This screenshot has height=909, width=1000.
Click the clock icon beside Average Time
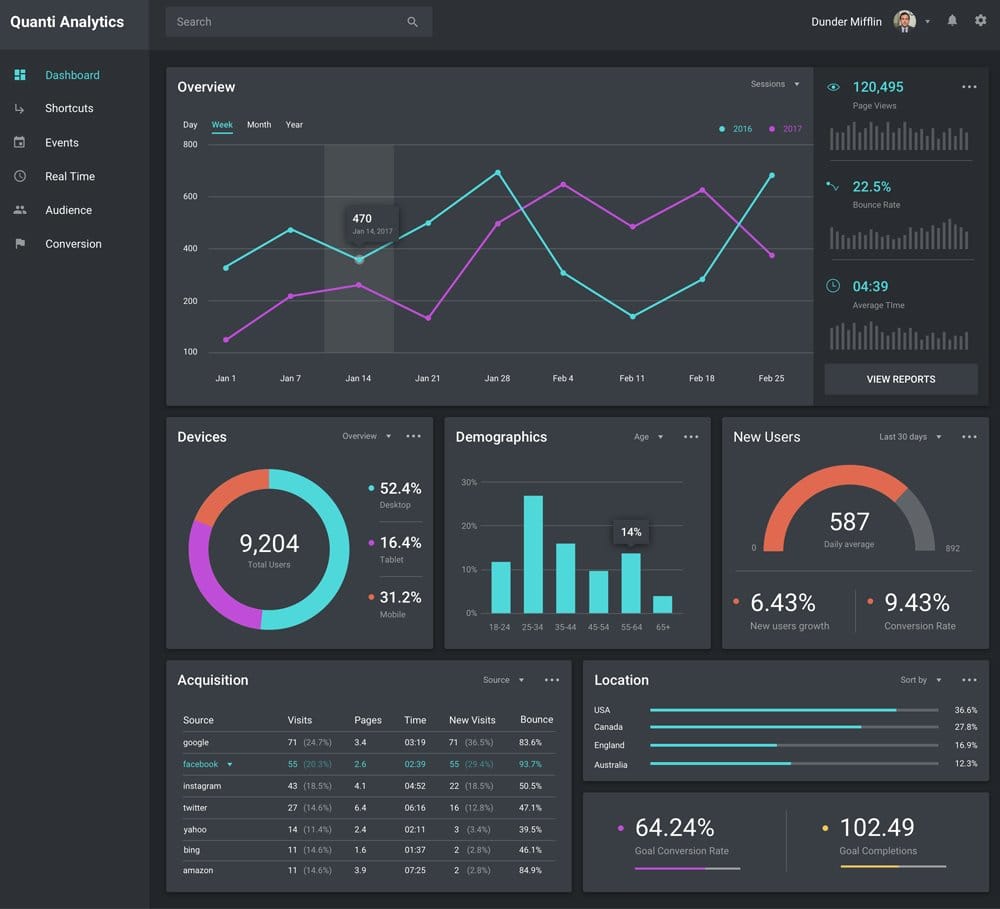tap(832, 287)
